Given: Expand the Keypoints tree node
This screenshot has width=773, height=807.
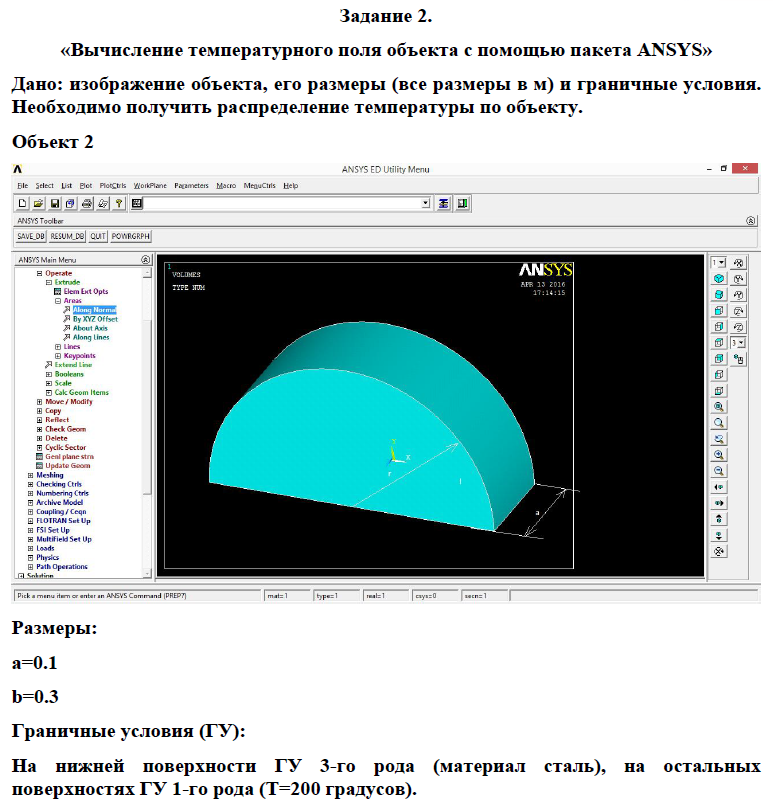Looking at the screenshot, I should point(58,356).
